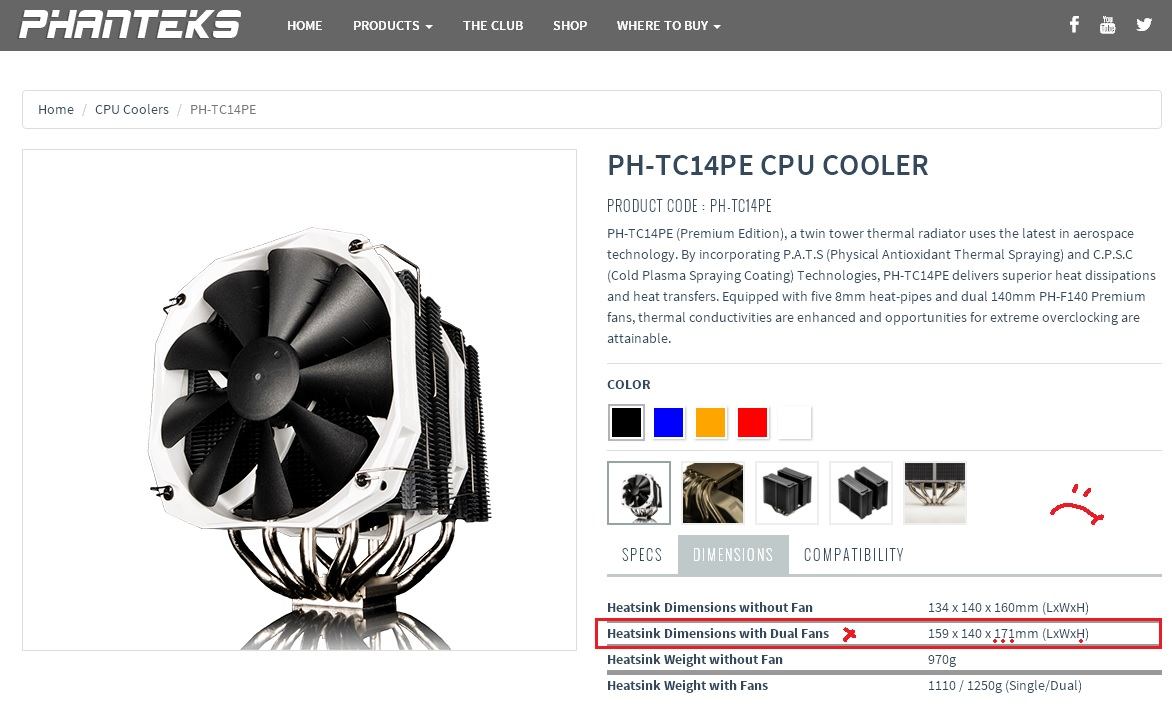The height and width of the screenshot is (713, 1172).
Task: Select the black color swatch
Action: tap(626, 422)
